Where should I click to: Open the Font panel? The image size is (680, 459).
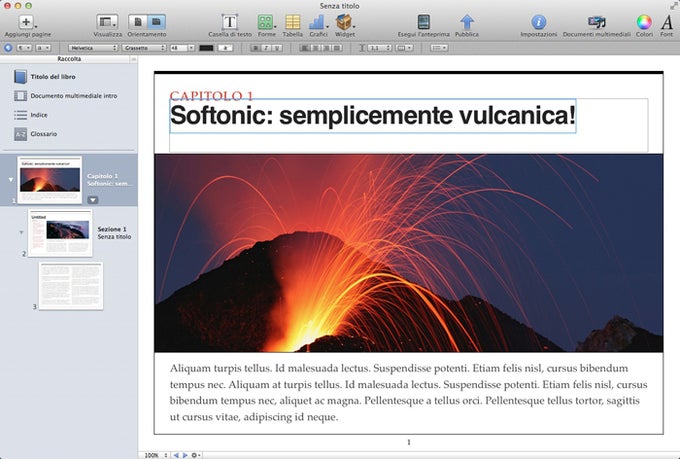(x=667, y=22)
